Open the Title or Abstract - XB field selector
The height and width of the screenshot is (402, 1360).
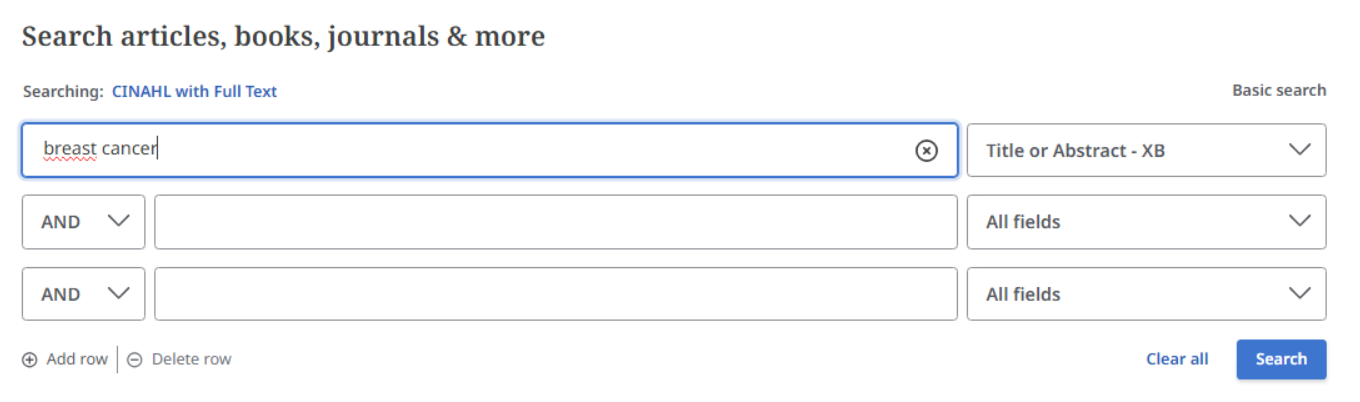pos(1145,150)
